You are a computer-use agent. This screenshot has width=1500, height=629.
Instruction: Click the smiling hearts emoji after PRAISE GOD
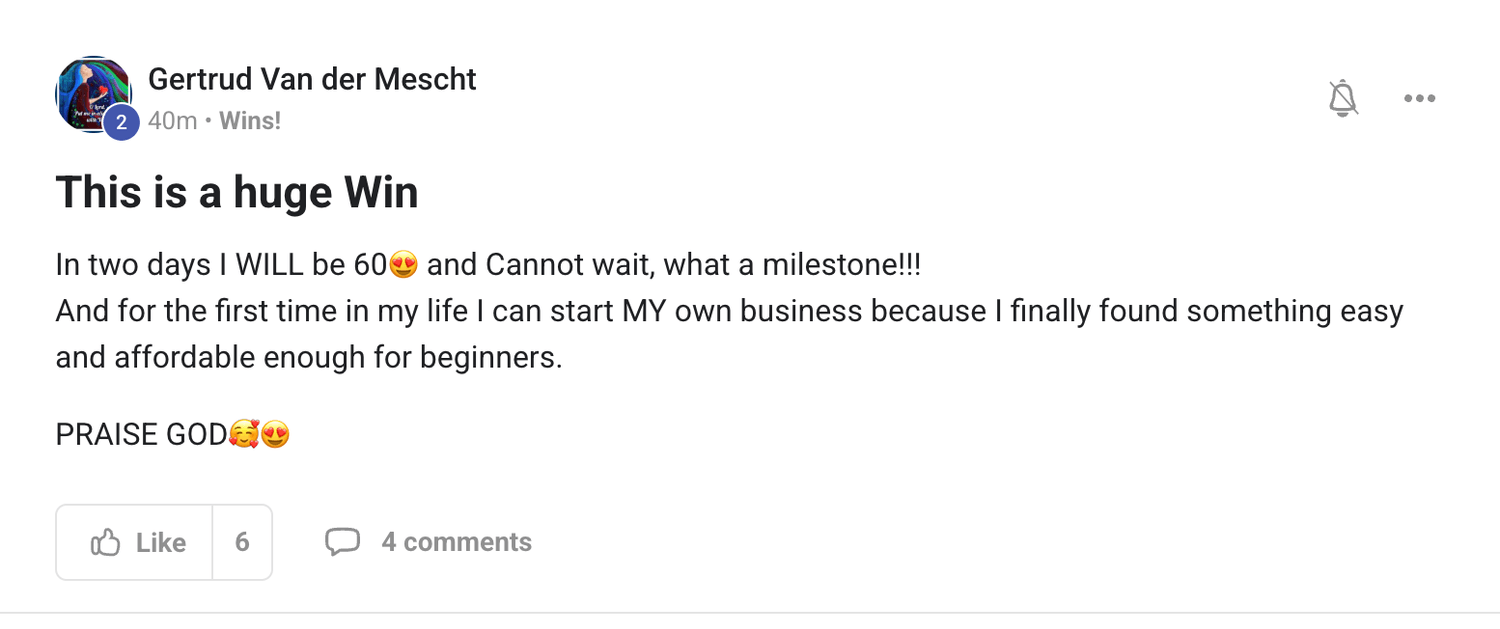(244, 435)
